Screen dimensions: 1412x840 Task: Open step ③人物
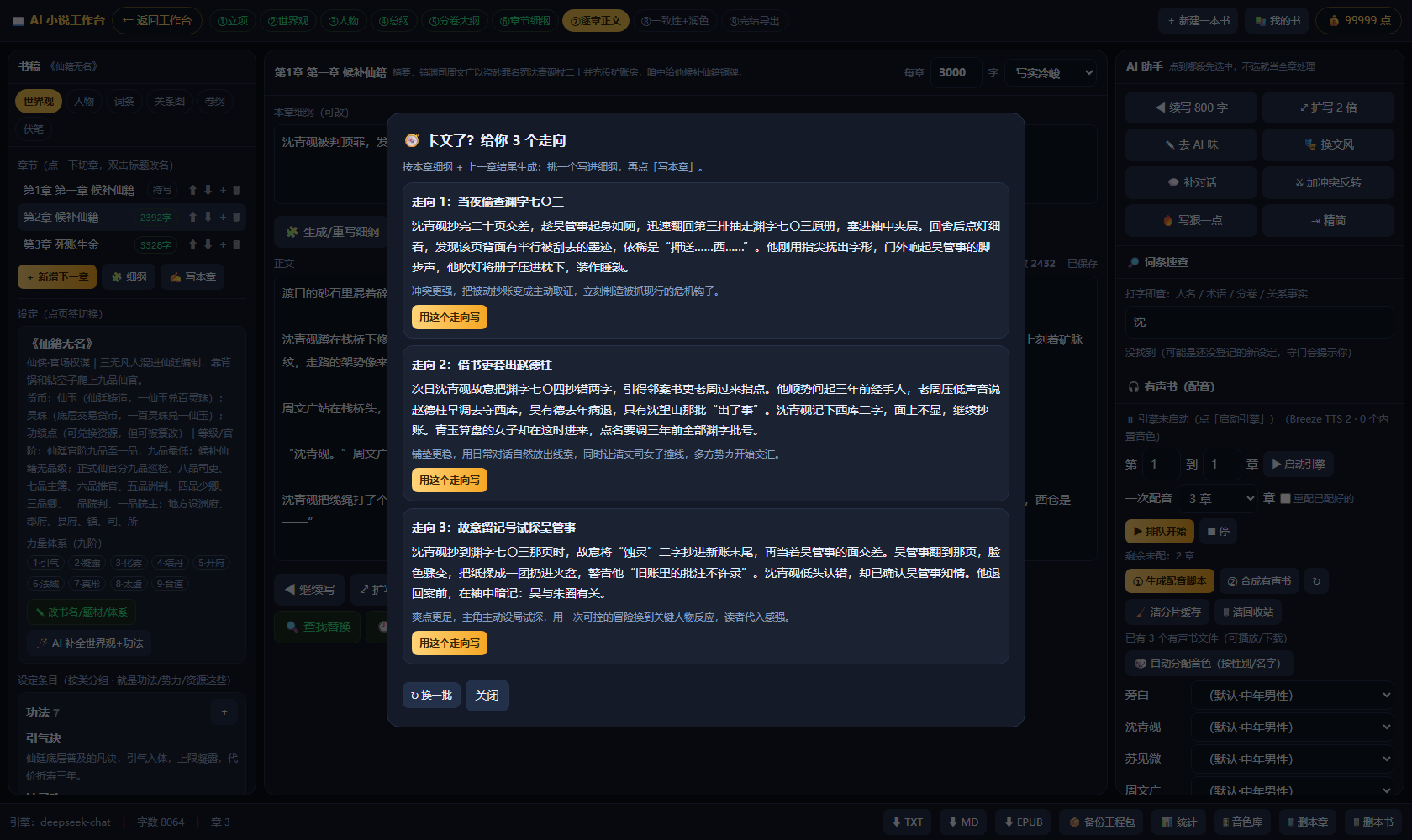(343, 21)
